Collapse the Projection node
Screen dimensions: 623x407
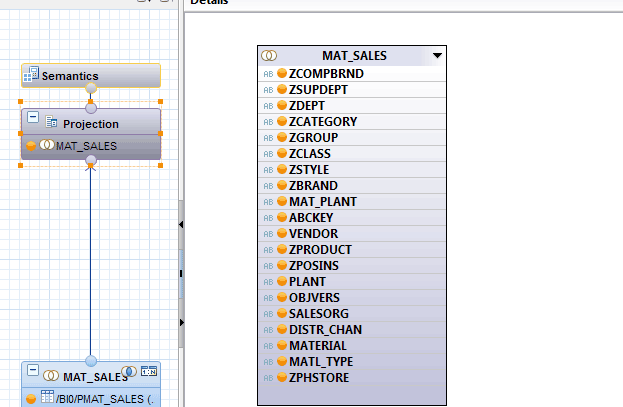(33, 117)
